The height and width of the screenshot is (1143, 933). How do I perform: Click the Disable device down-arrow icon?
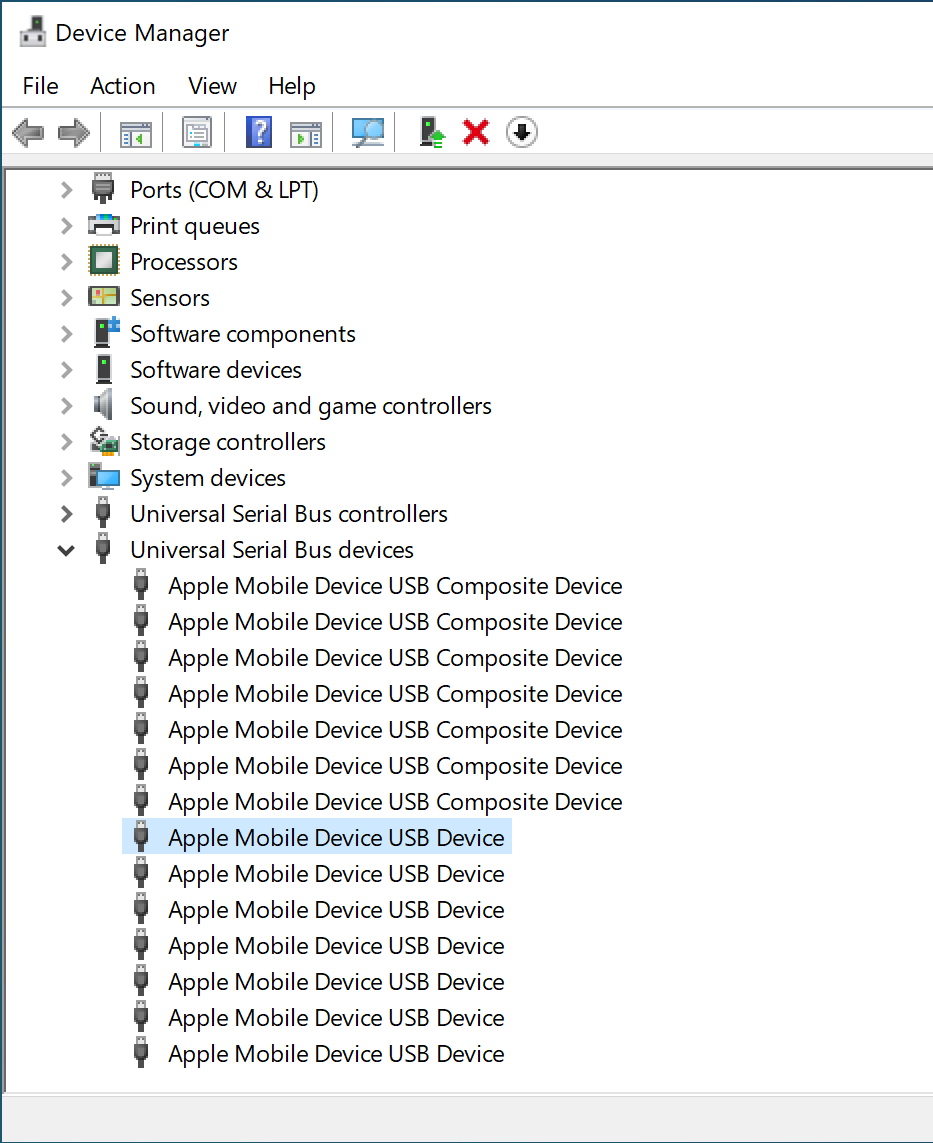point(522,132)
